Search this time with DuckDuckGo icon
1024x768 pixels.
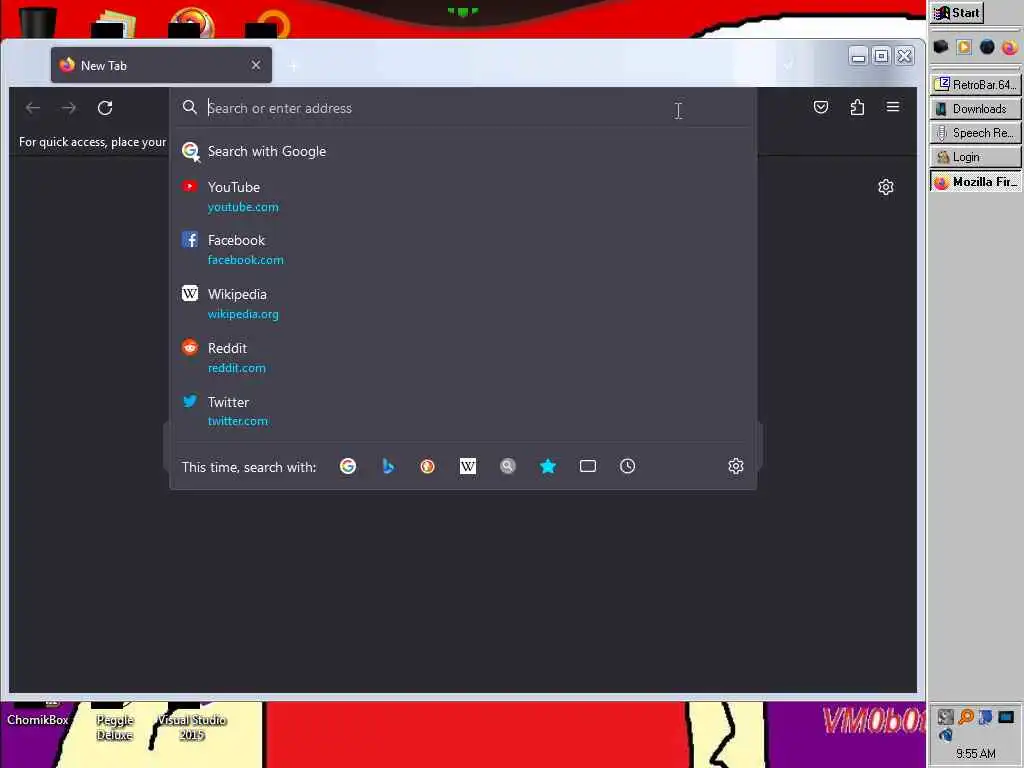pos(428,466)
